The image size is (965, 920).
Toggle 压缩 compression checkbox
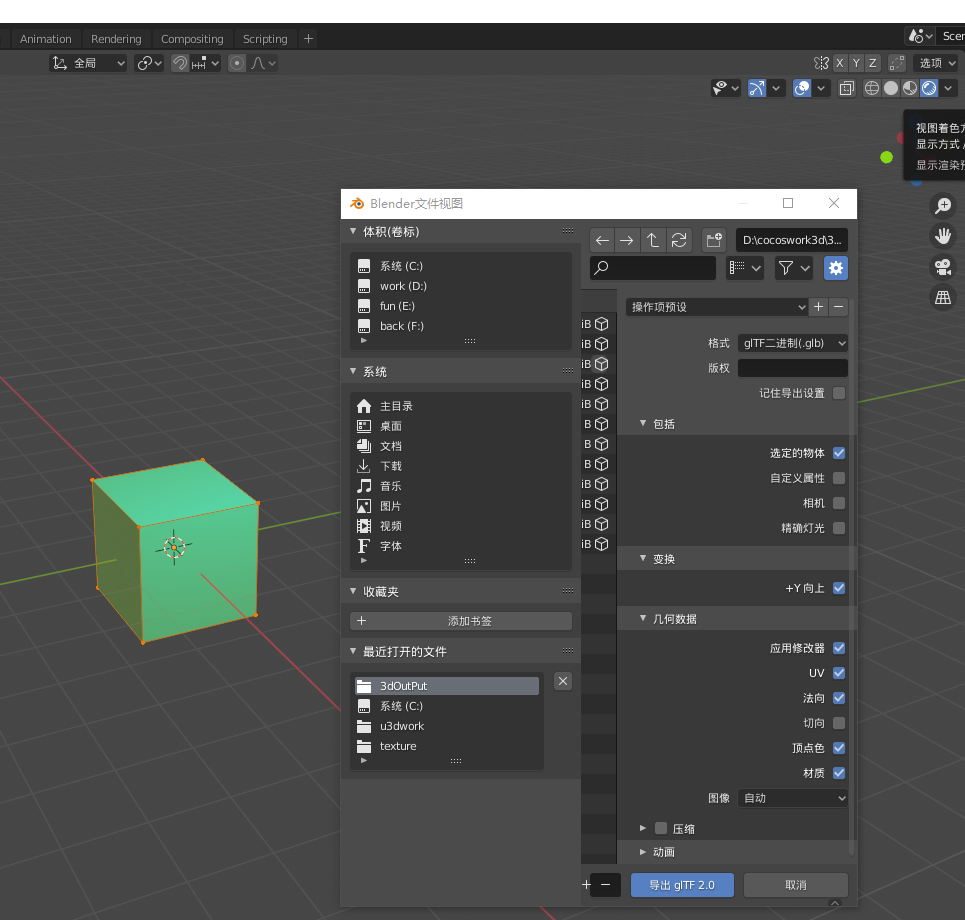coord(661,828)
